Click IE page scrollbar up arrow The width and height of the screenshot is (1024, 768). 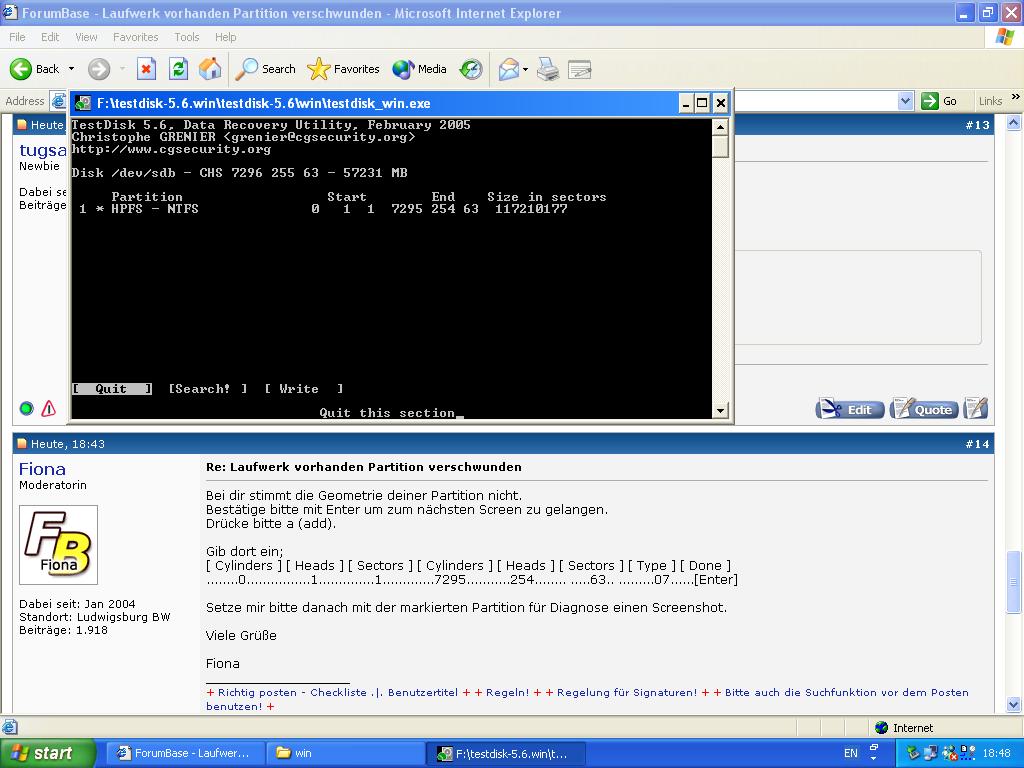[1014, 122]
